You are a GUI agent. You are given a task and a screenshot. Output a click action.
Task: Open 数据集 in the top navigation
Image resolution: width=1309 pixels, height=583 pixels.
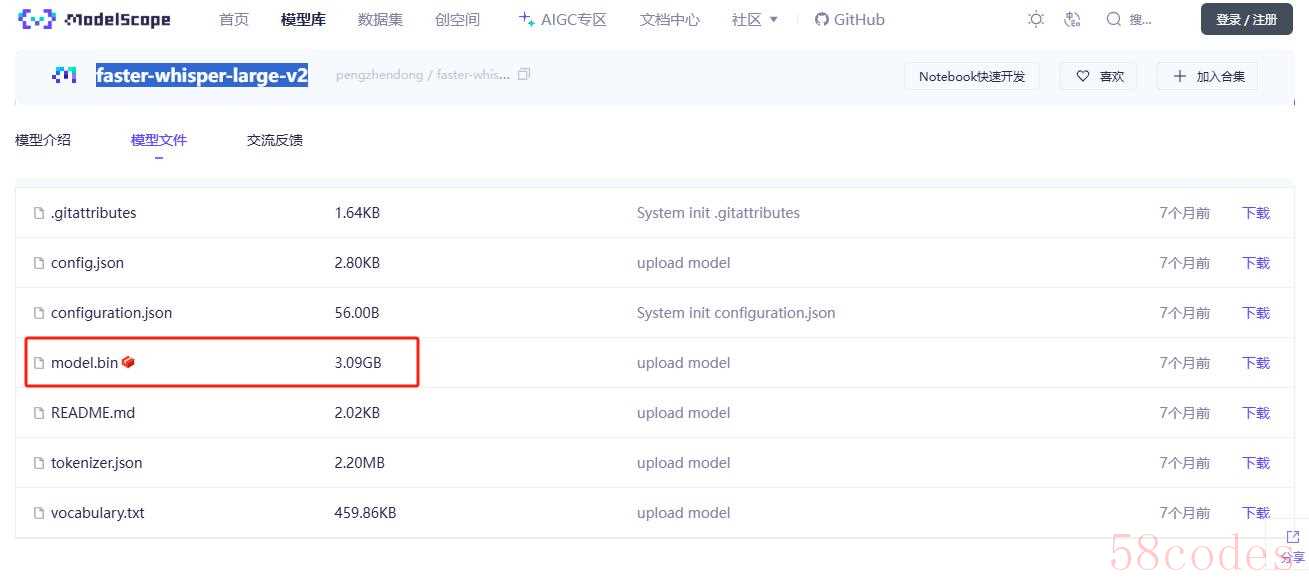click(x=380, y=19)
